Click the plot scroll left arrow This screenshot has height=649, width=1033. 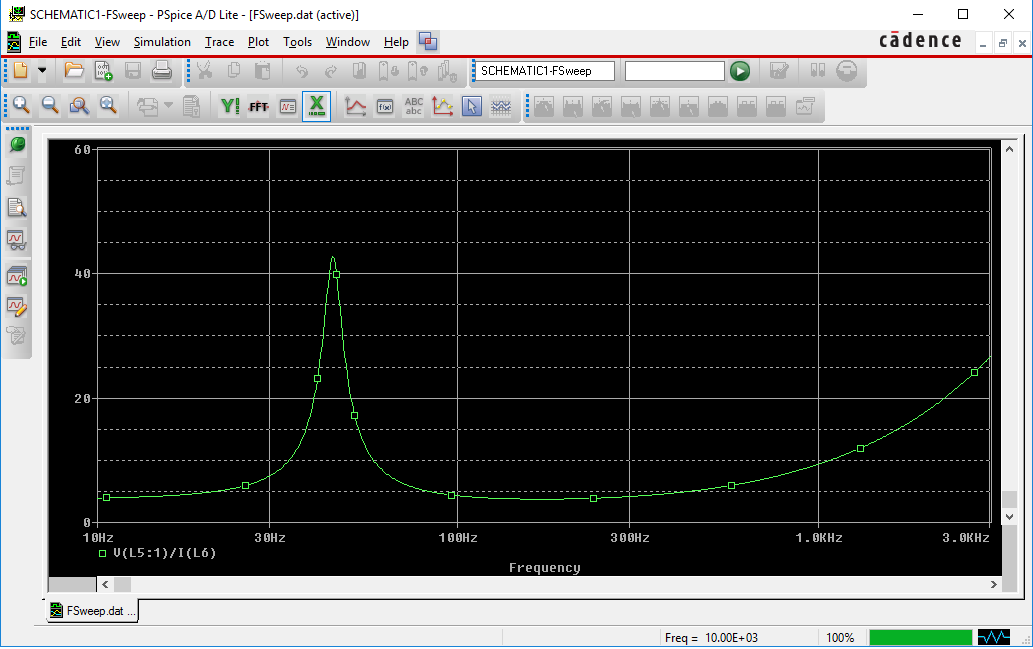point(105,584)
